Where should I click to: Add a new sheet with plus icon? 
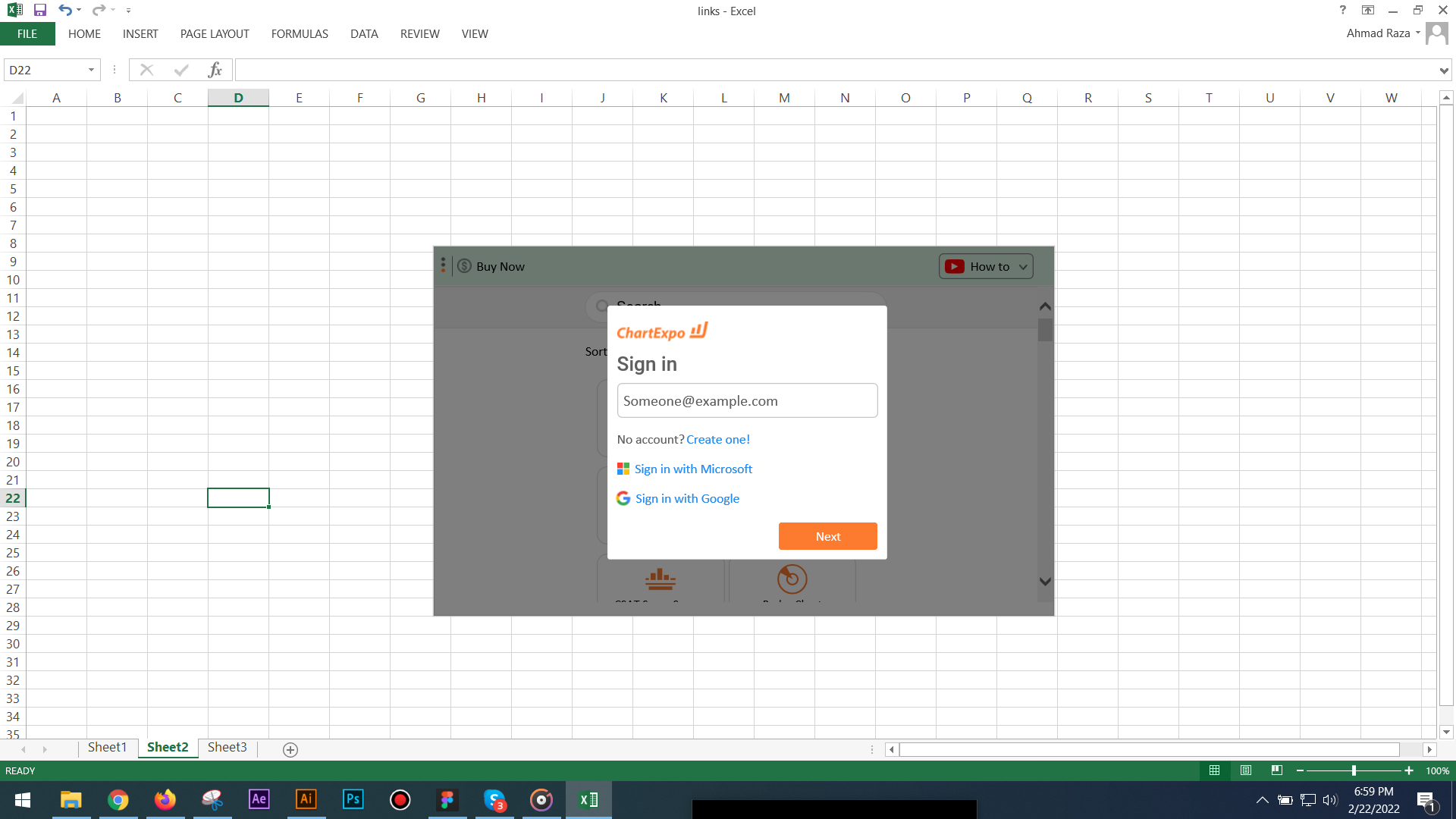tap(290, 749)
